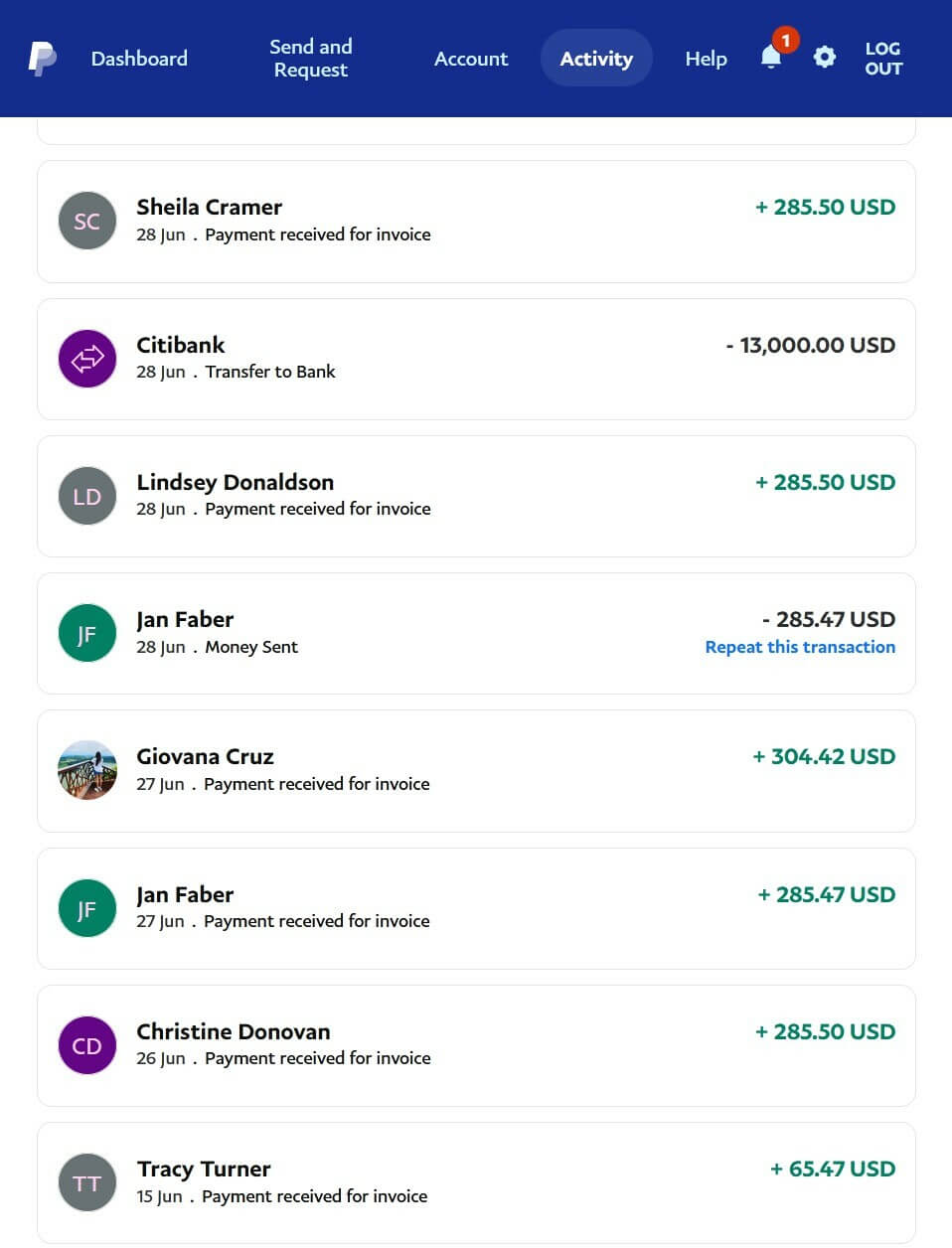Image resolution: width=952 pixels, height=1248 pixels.
Task: Open the Citibank 13,000.00 USD transfer
Action: (x=476, y=359)
